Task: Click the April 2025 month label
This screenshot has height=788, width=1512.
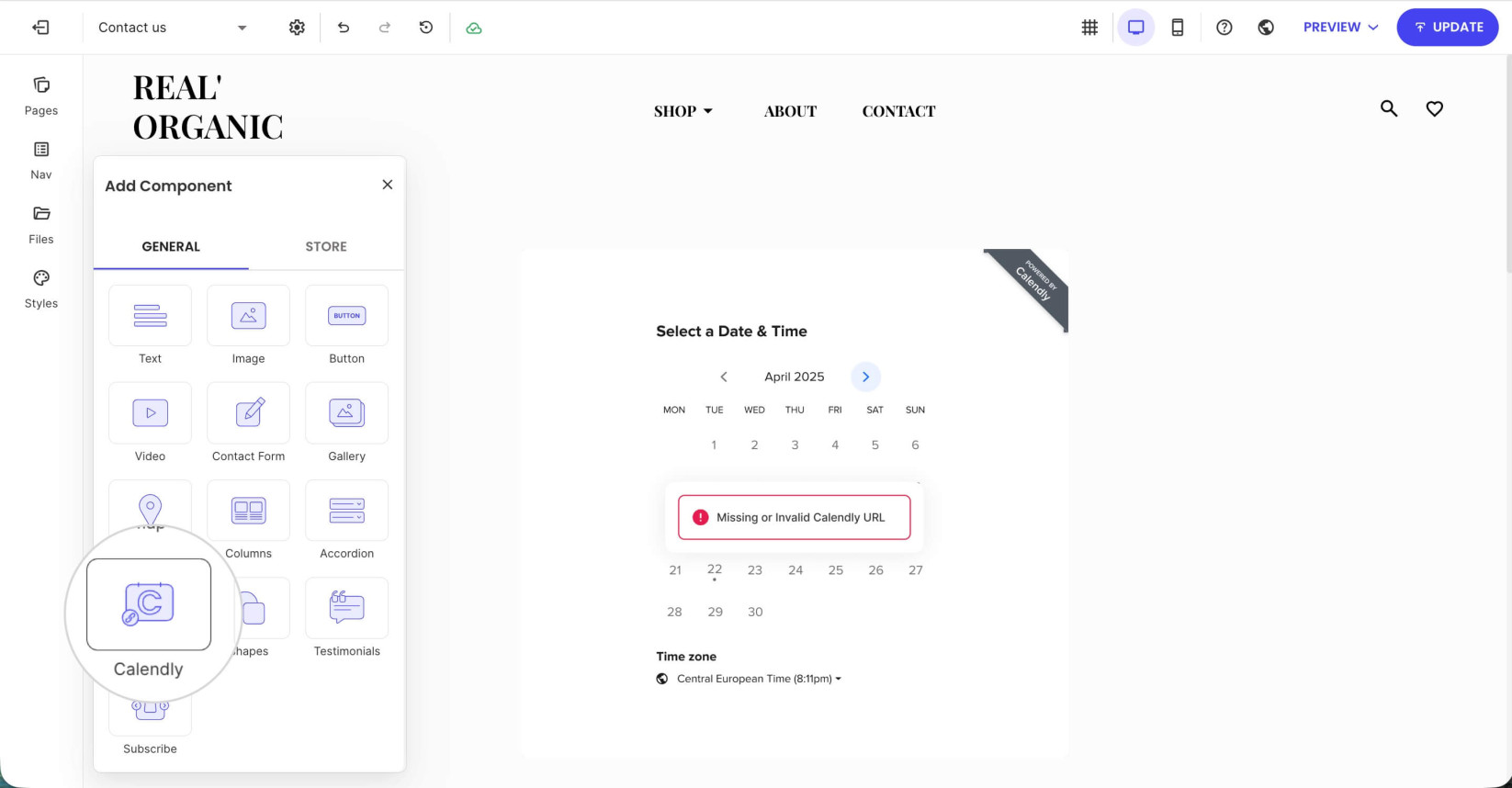Action: click(x=795, y=377)
